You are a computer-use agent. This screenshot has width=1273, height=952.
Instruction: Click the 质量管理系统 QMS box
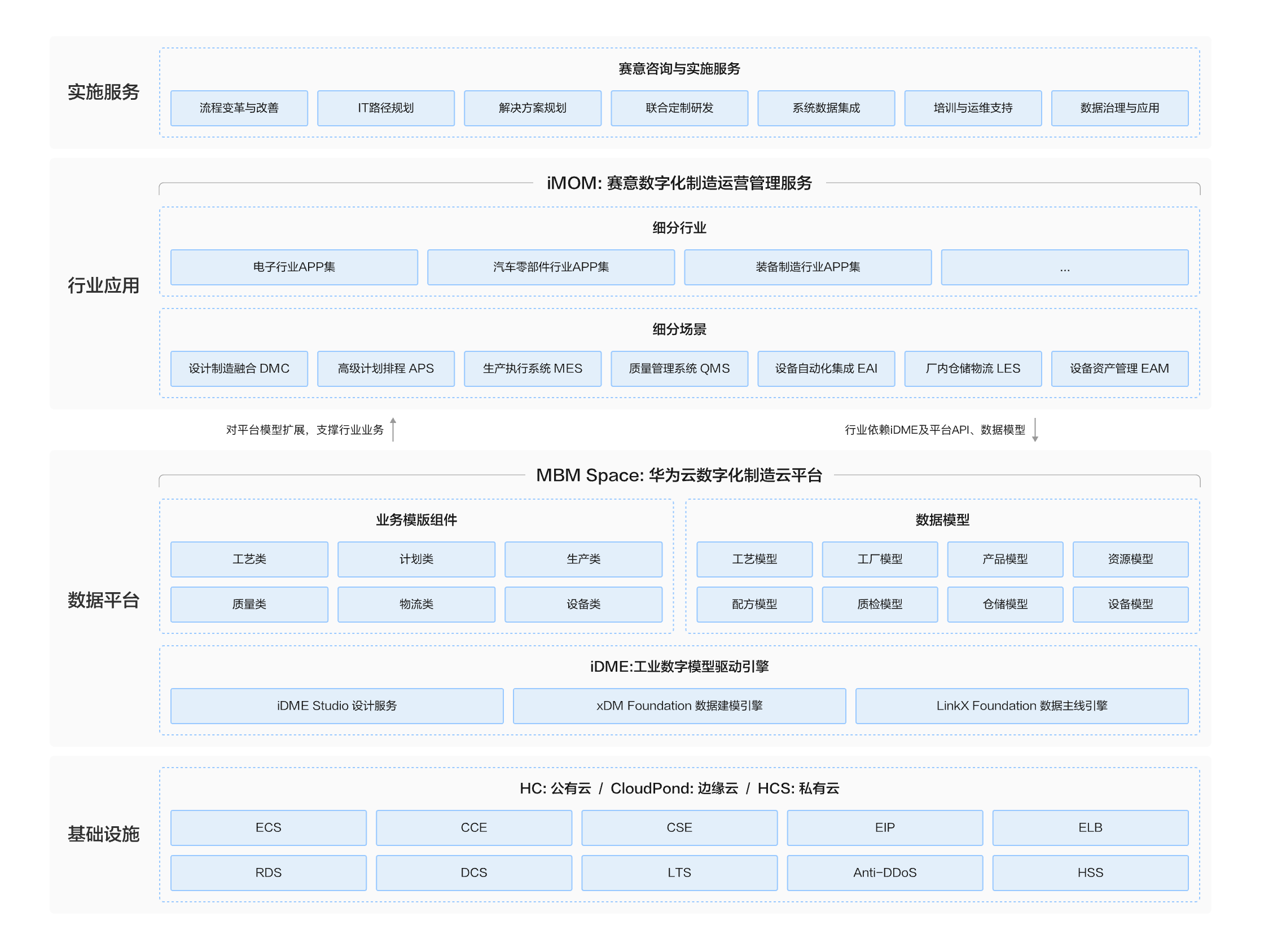679,369
